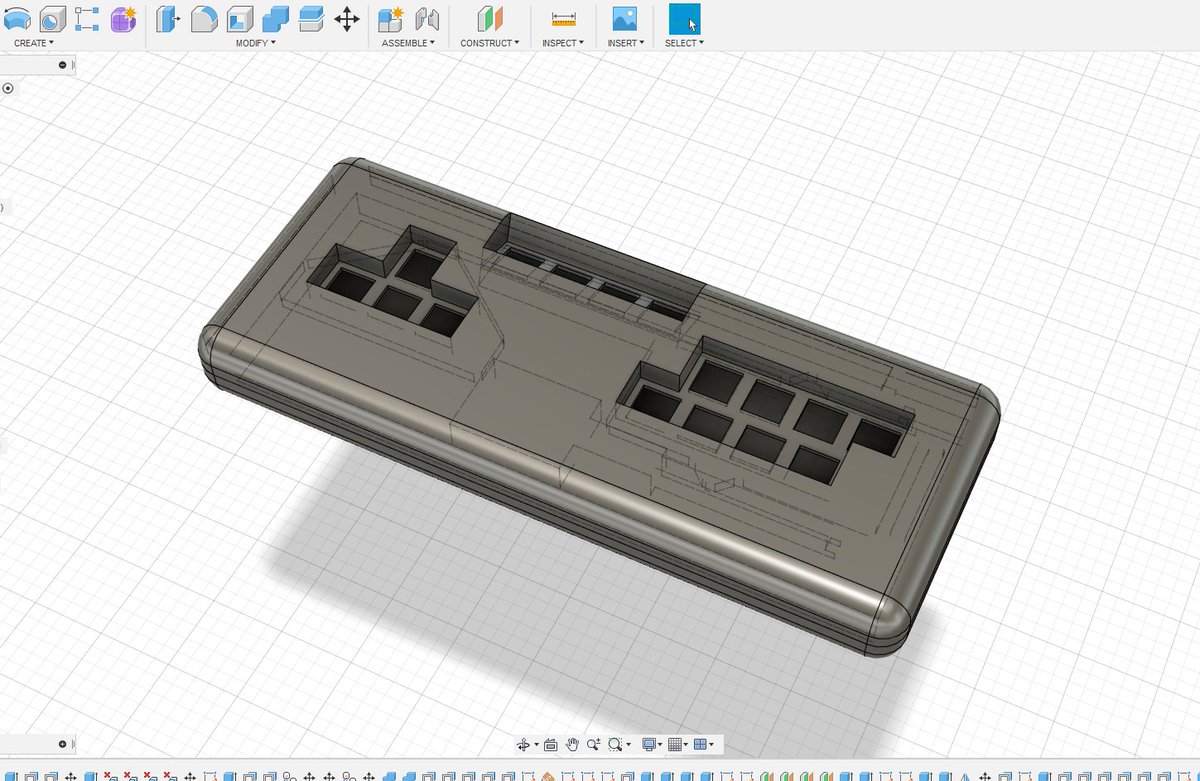Click the Offset Face tool icon
The image size is (1200, 781).
pos(311,18)
